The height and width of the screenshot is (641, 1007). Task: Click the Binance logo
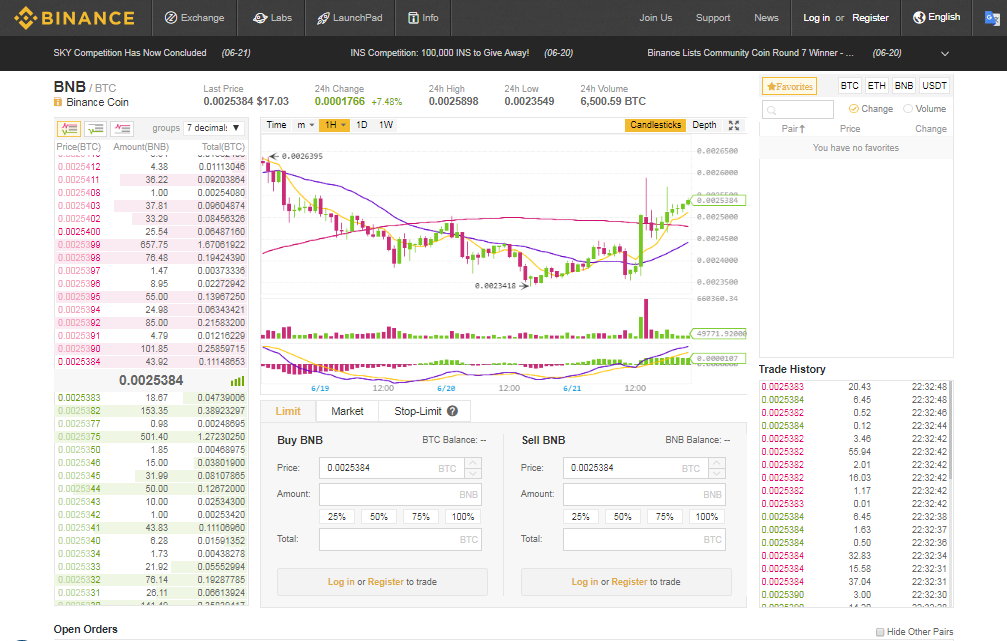pos(74,18)
